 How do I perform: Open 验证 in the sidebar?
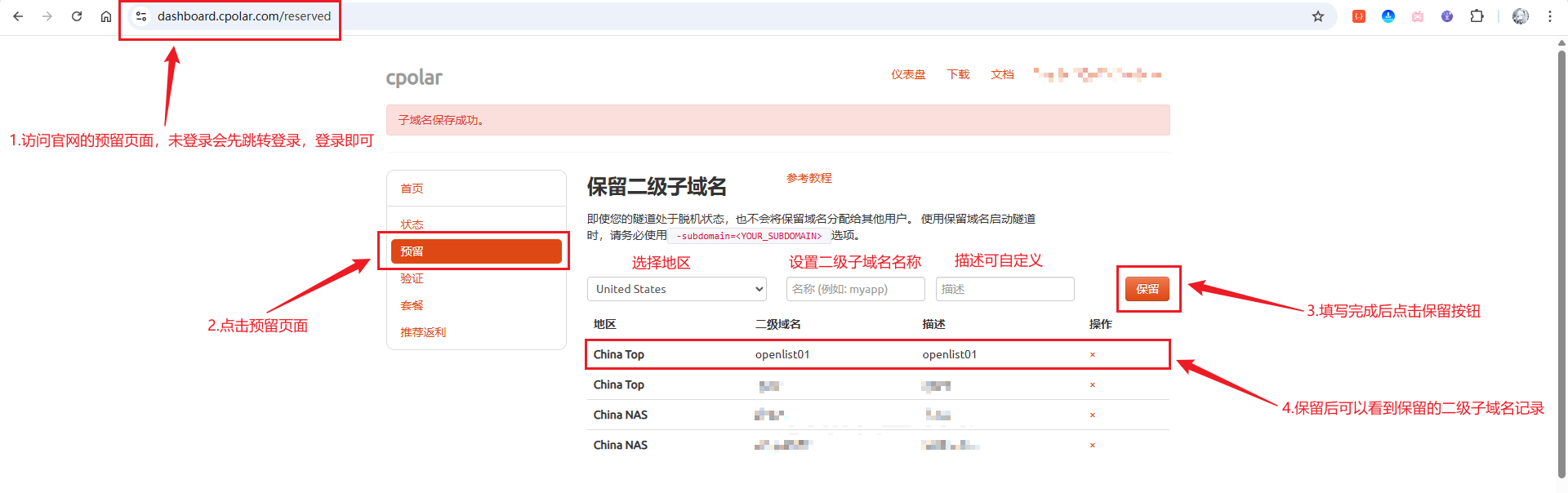pos(412,278)
